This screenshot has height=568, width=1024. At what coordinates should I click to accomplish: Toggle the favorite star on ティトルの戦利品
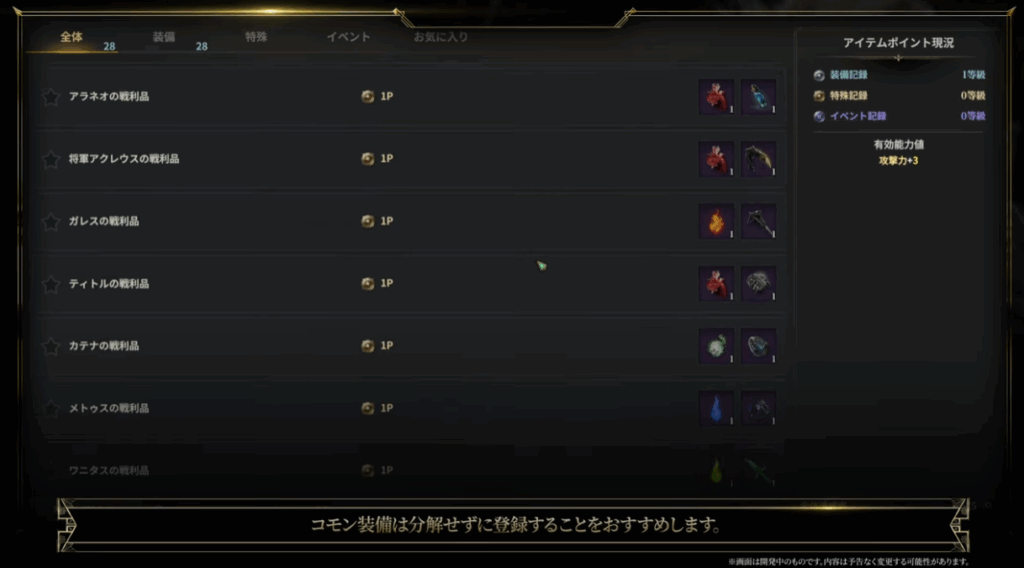pos(51,284)
